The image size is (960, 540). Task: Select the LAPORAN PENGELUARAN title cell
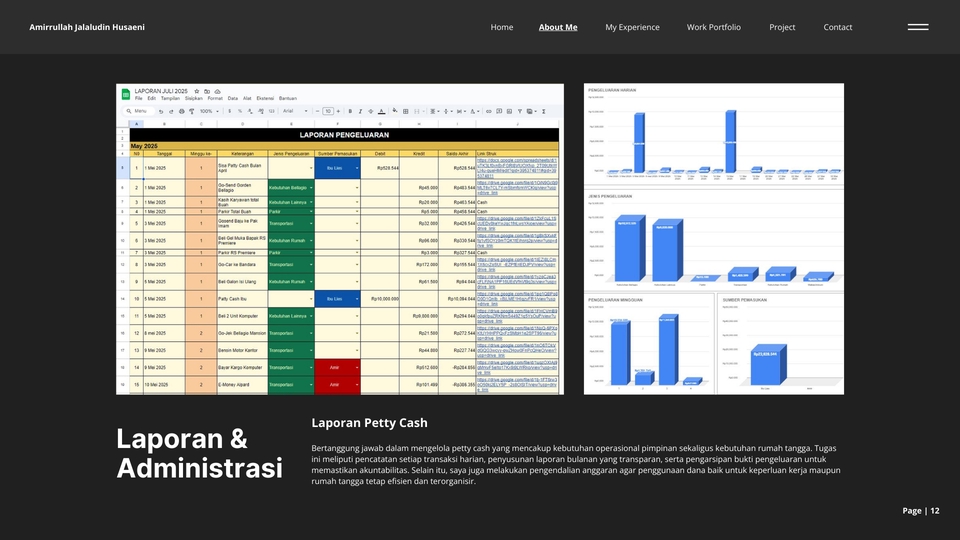[x=344, y=135]
